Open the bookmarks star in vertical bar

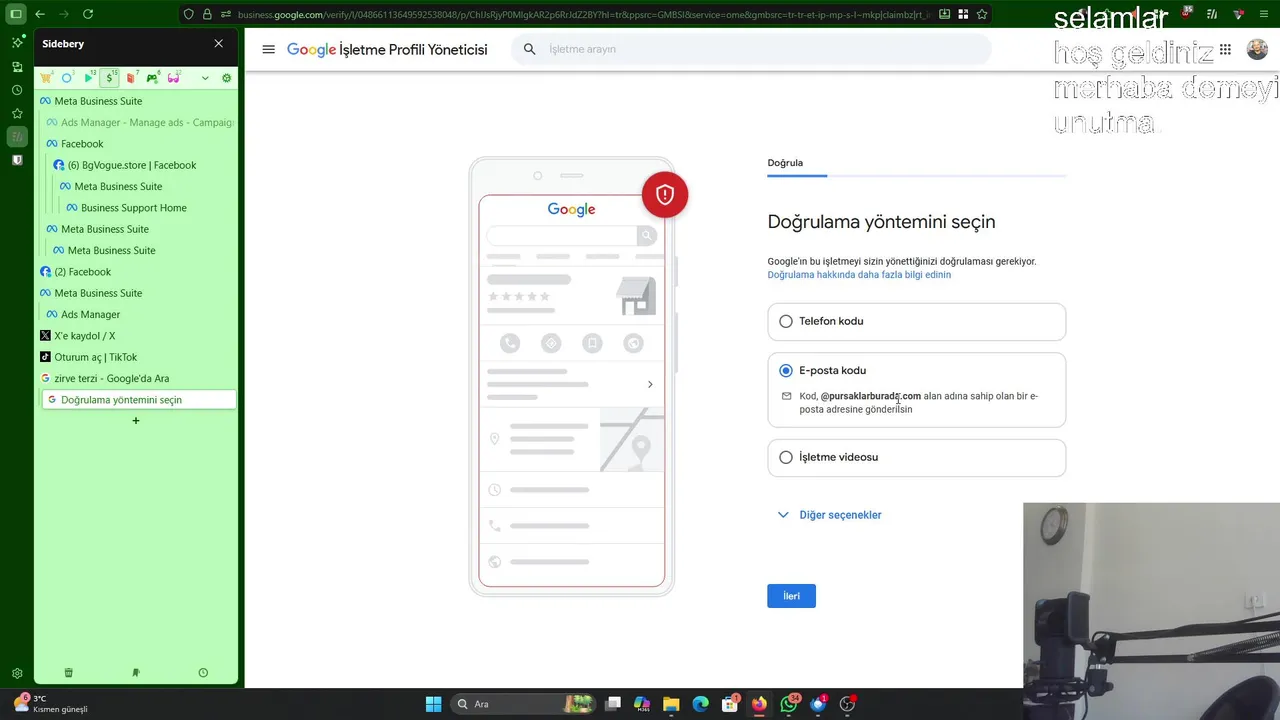[17, 113]
